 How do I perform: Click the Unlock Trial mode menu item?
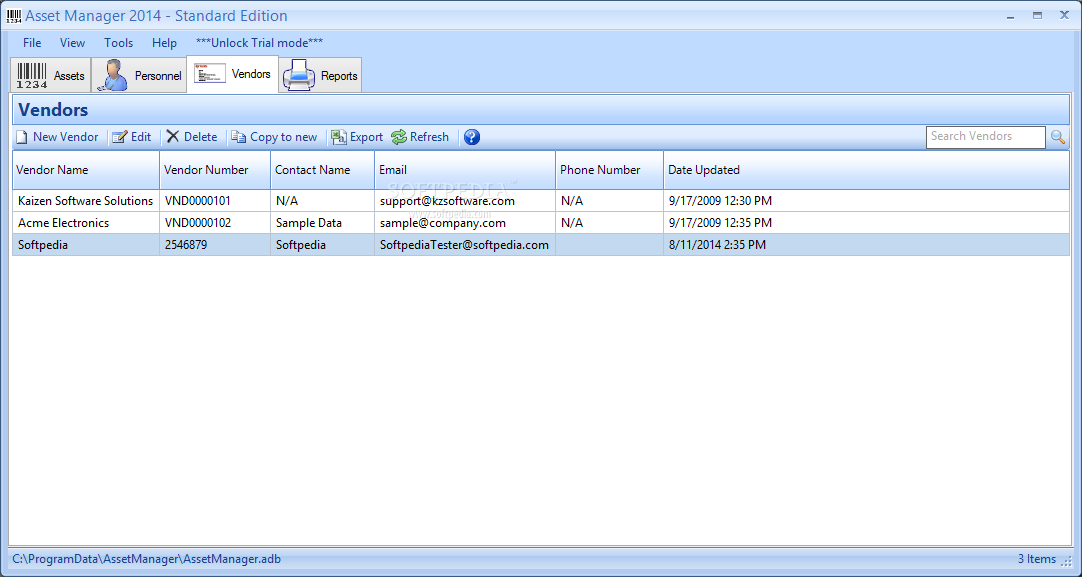pos(259,43)
